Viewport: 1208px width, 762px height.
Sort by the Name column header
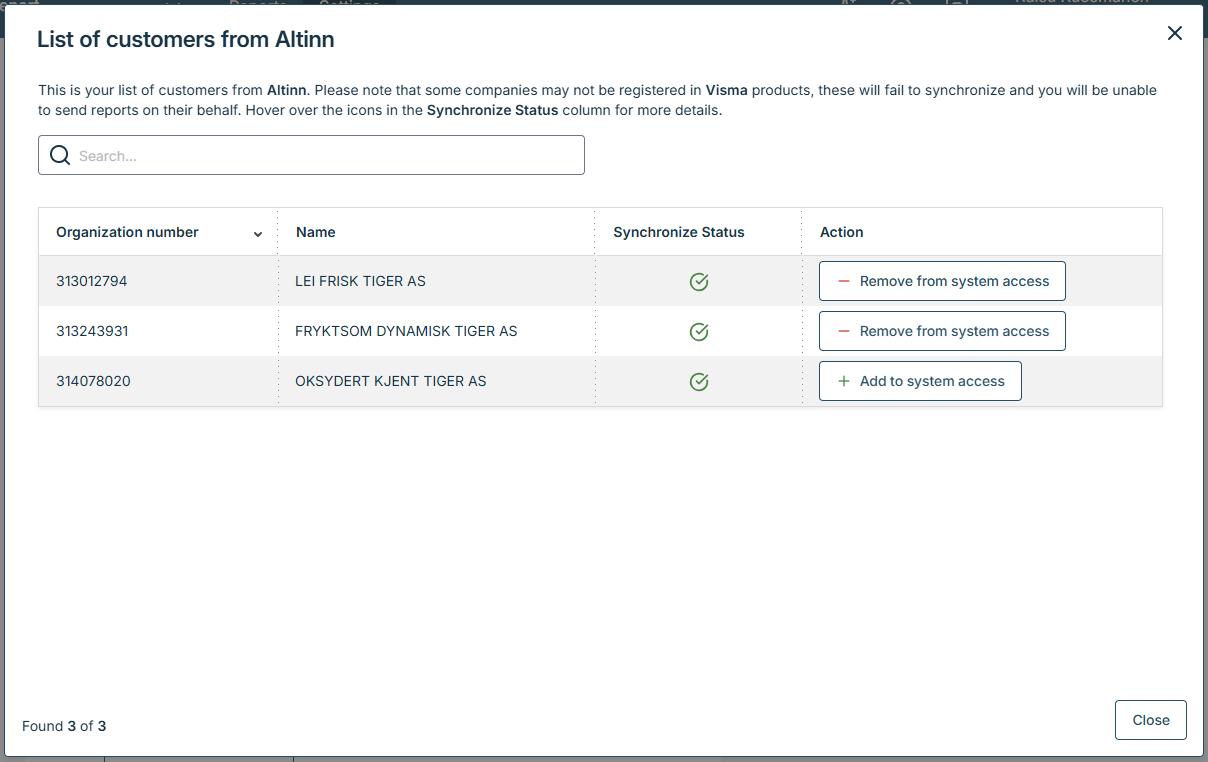(x=316, y=232)
